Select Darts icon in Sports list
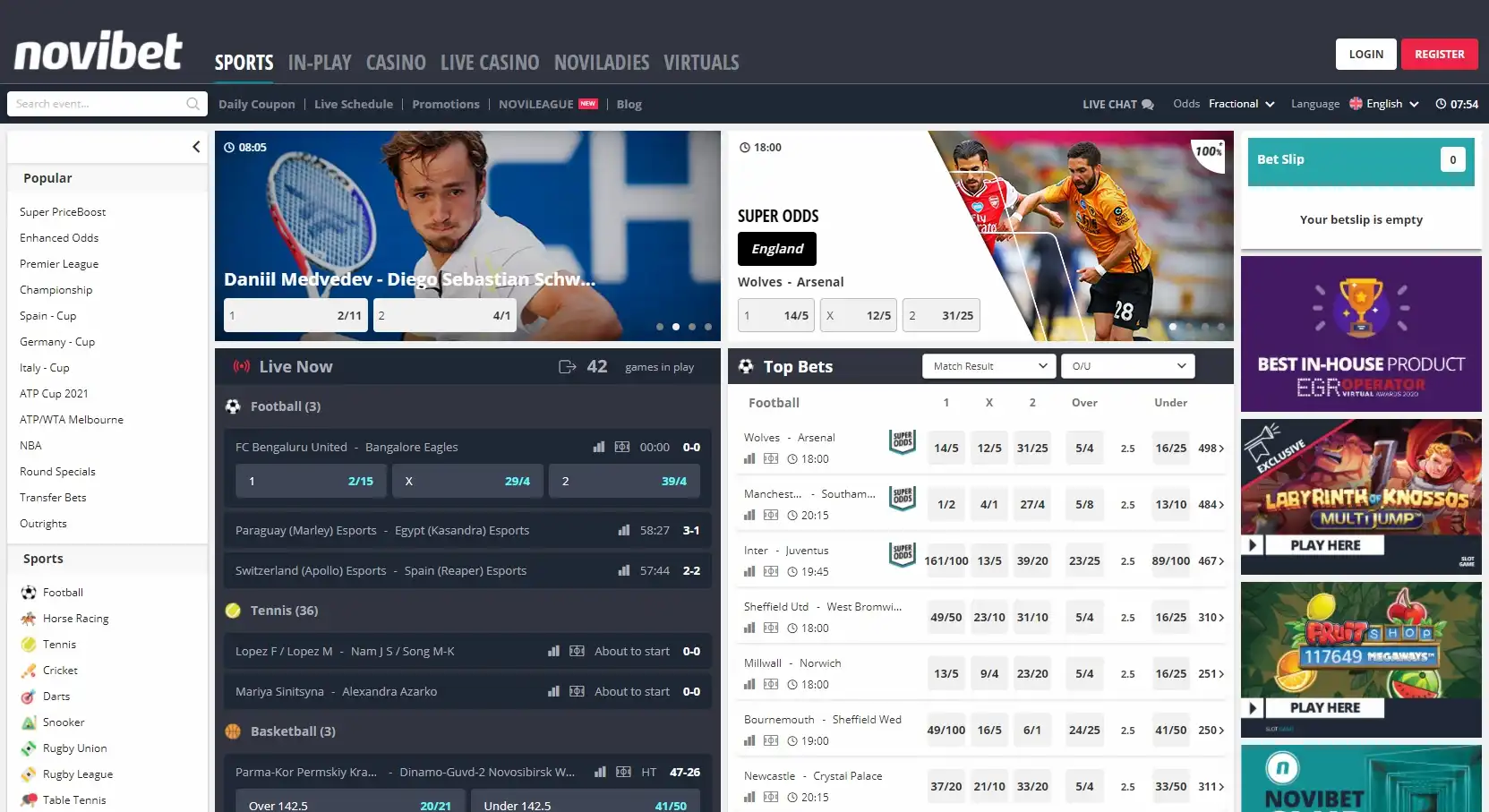The width and height of the screenshot is (1489, 812). (29, 697)
